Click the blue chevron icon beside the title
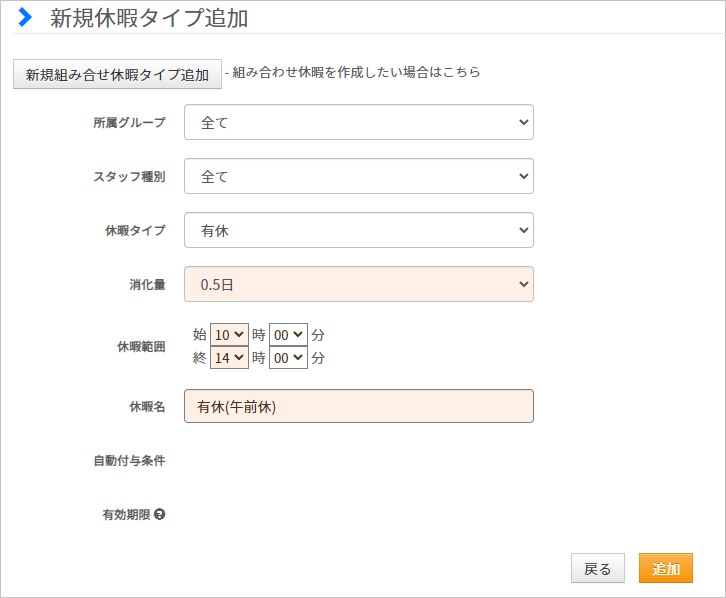This screenshot has width=726, height=598. tap(25, 18)
